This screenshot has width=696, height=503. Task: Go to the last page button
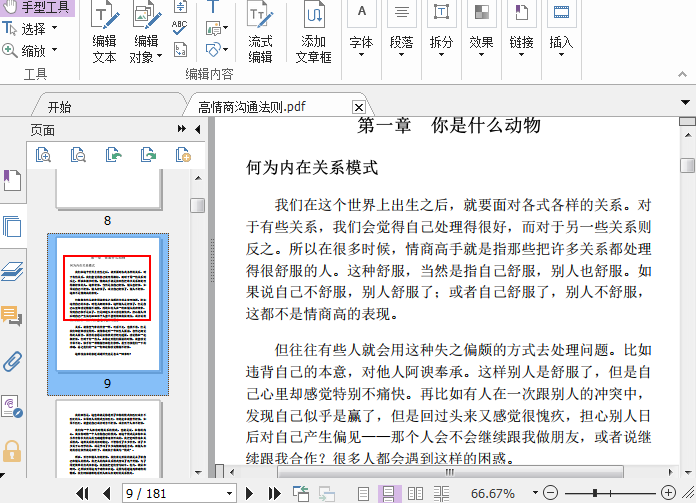pyautogui.click(x=274, y=493)
